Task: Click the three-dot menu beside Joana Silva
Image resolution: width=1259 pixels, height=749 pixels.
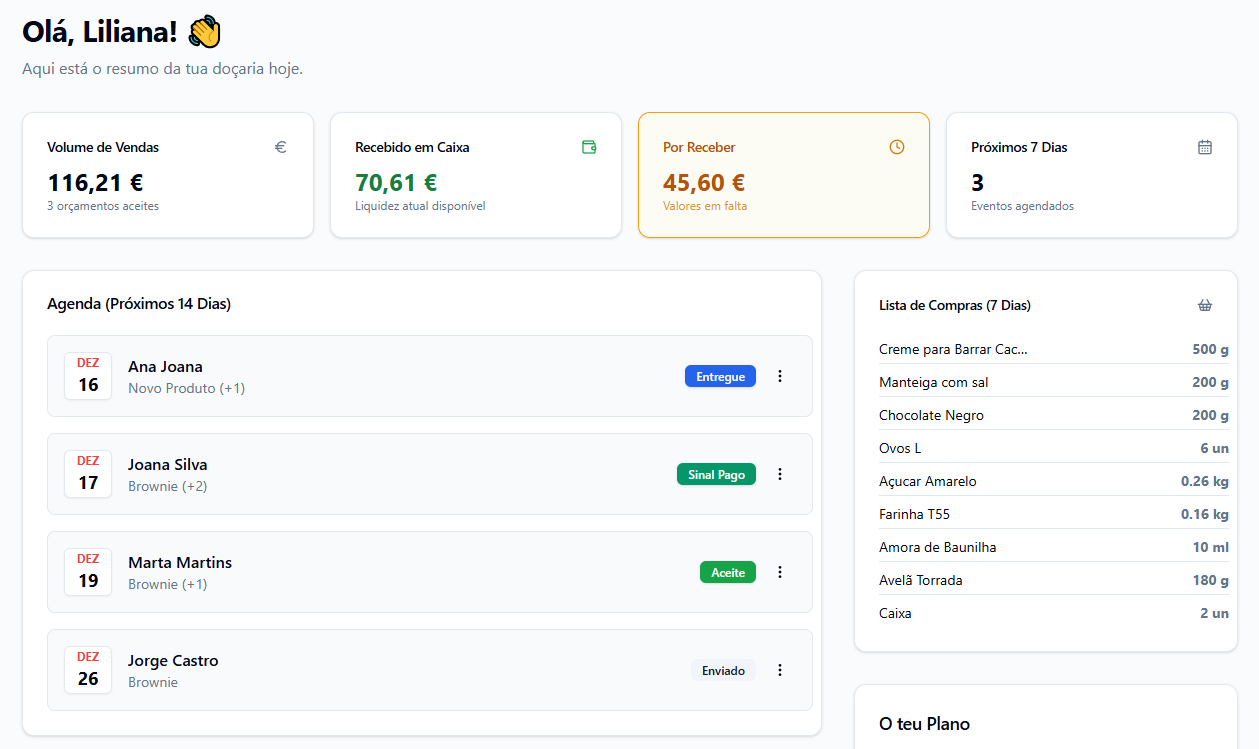Action: click(x=780, y=474)
